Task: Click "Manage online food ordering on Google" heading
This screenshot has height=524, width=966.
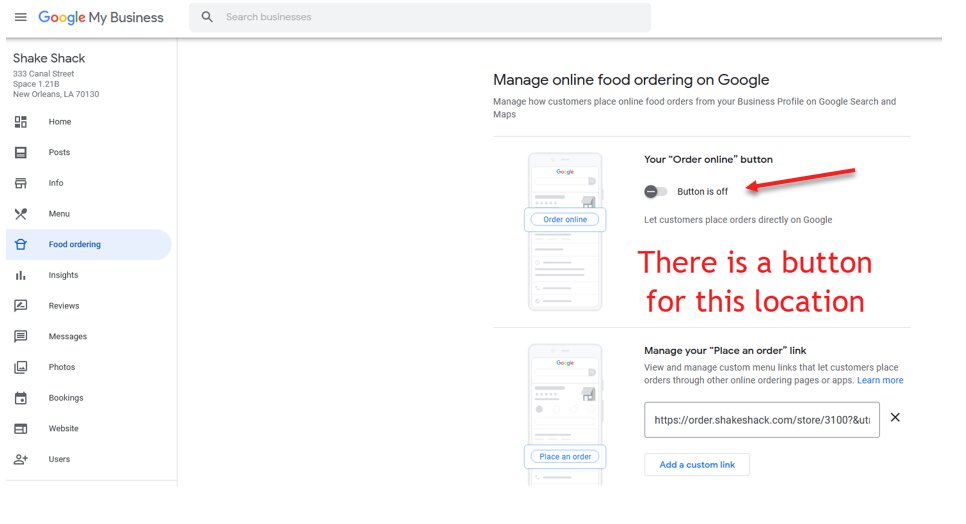Action: coord(631,80)
